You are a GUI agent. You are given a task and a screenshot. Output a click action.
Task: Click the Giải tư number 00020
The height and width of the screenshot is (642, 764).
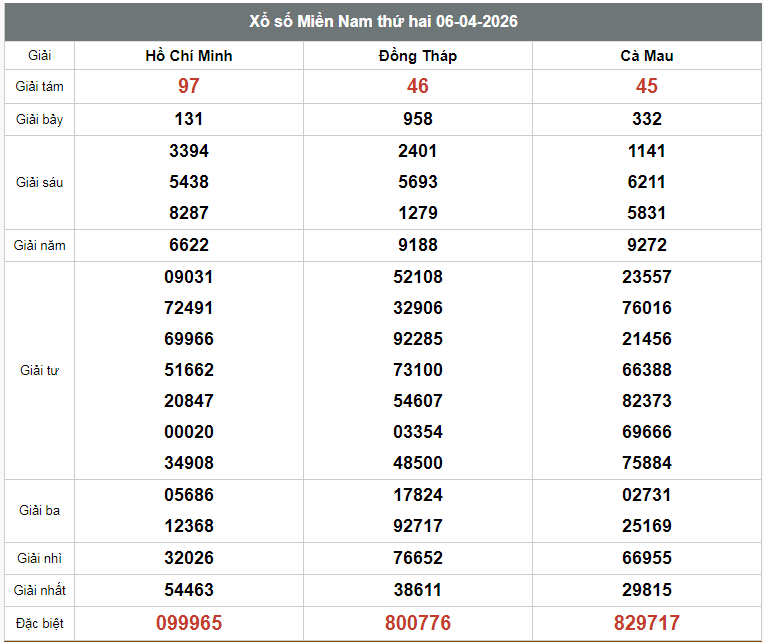189,432
